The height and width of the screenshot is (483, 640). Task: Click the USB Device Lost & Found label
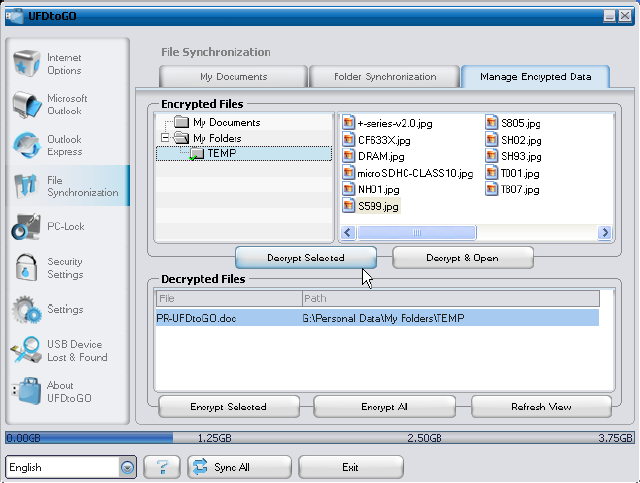tap(77, 351)
